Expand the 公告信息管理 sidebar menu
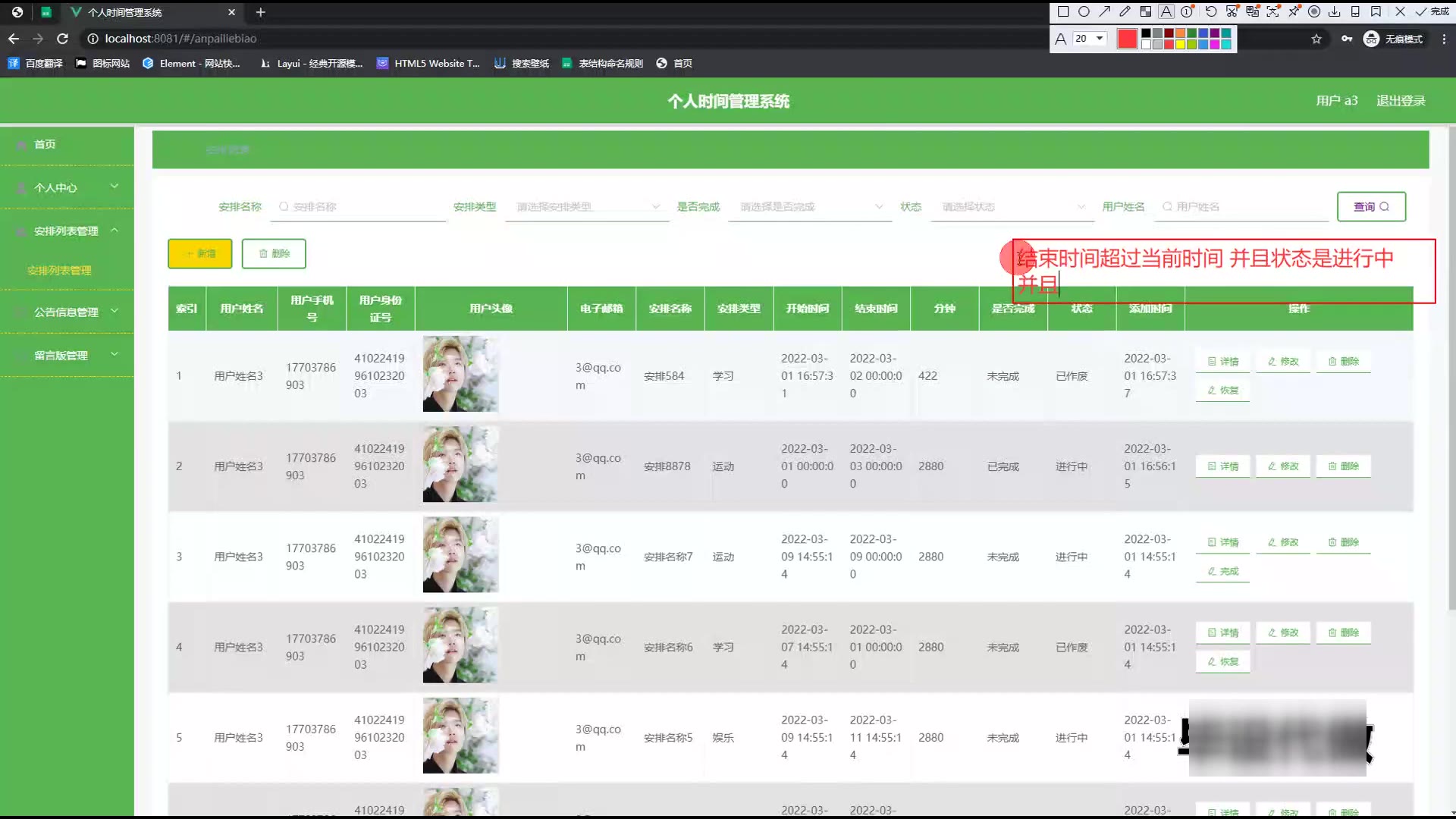 click(x=67, y=312)
